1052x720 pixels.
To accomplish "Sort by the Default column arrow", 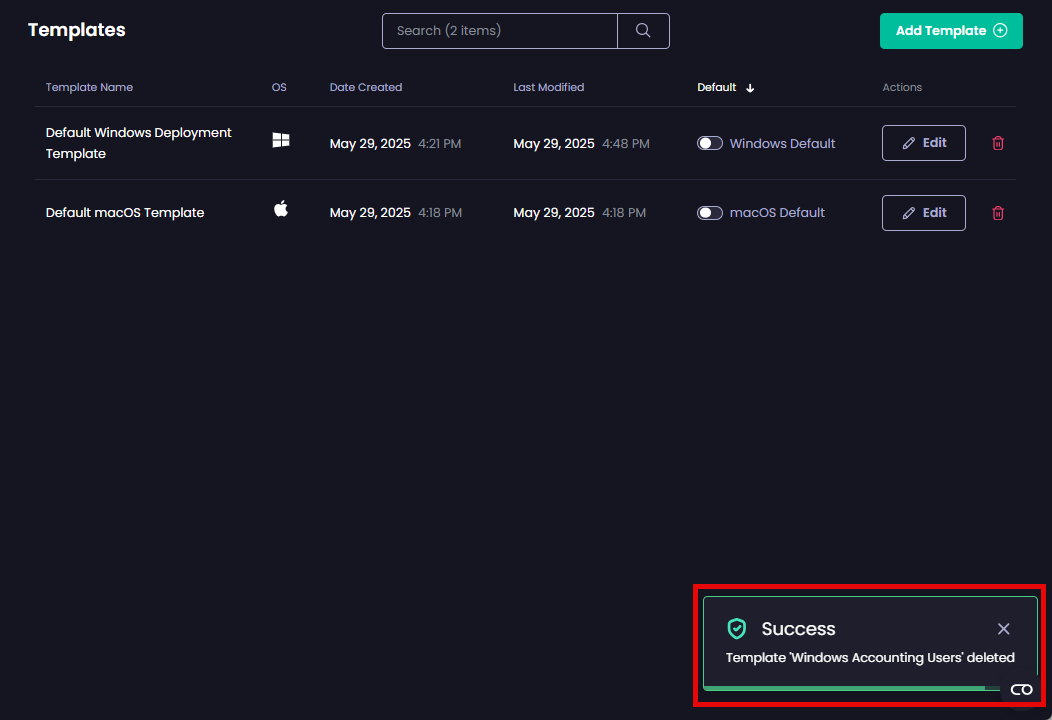I will tap(750, 88).
